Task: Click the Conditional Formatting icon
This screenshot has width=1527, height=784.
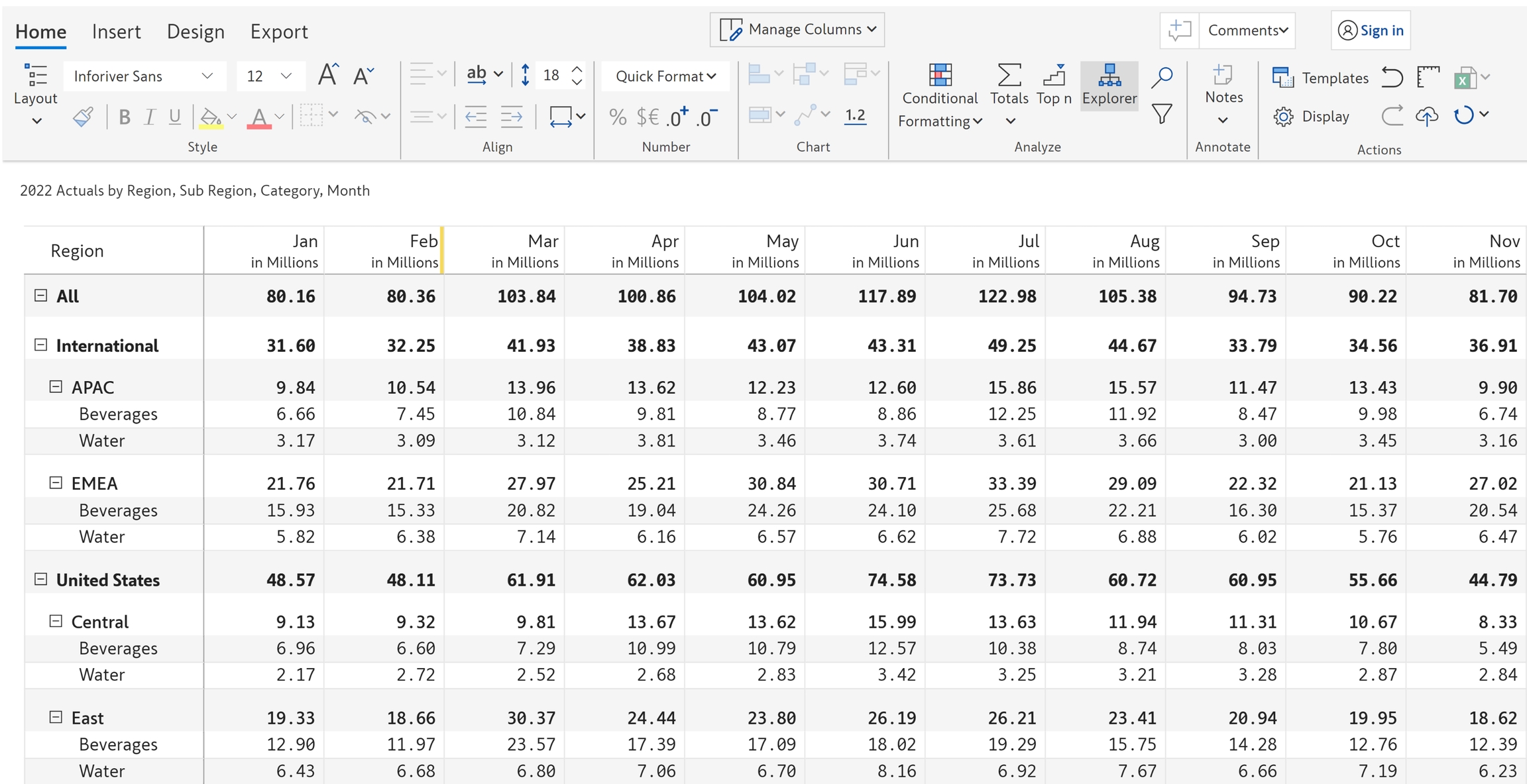Action: (940, 76)
